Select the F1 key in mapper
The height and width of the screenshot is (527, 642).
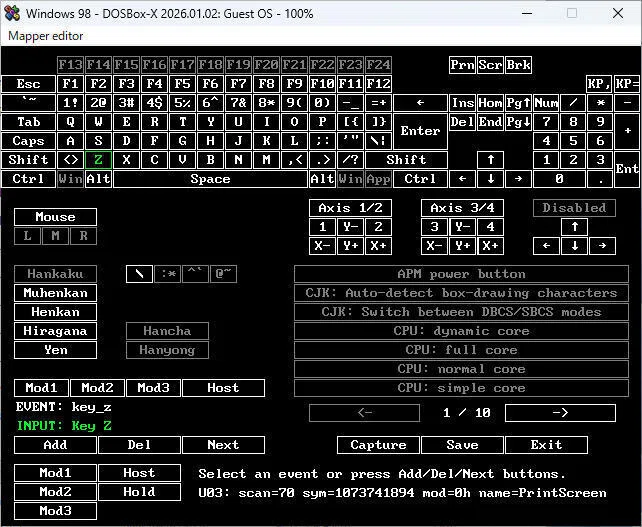point(70,84)
